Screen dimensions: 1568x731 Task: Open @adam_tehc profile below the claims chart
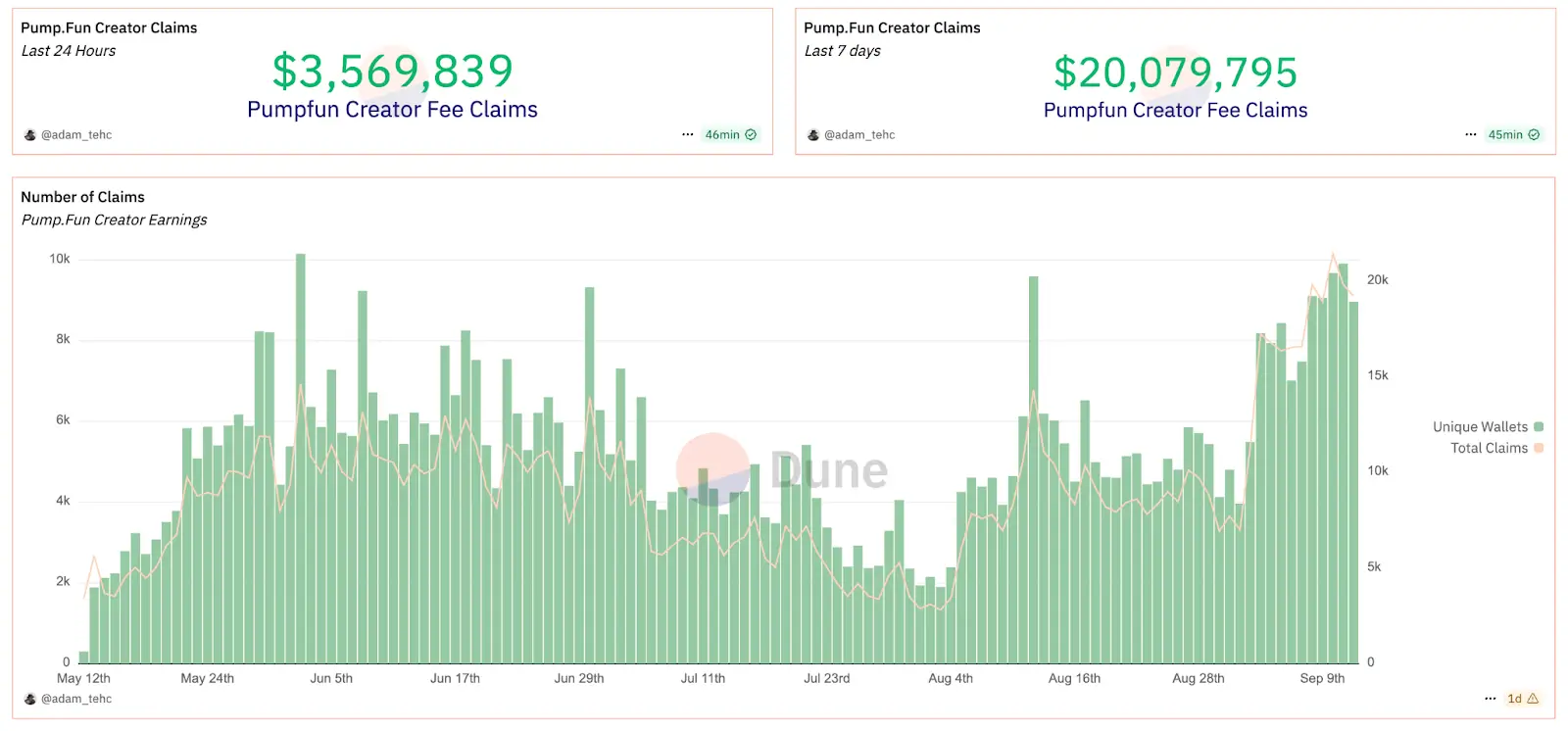(x=76, y=699)
